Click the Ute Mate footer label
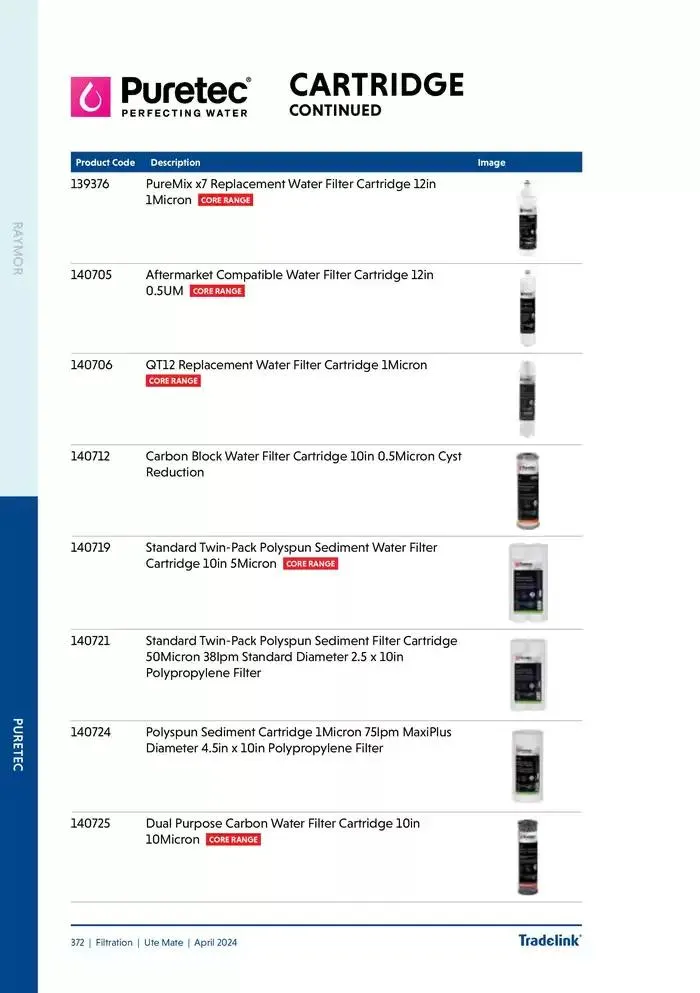Image resolution: width=700 pixels, height=993 pixels. point(163,942)
